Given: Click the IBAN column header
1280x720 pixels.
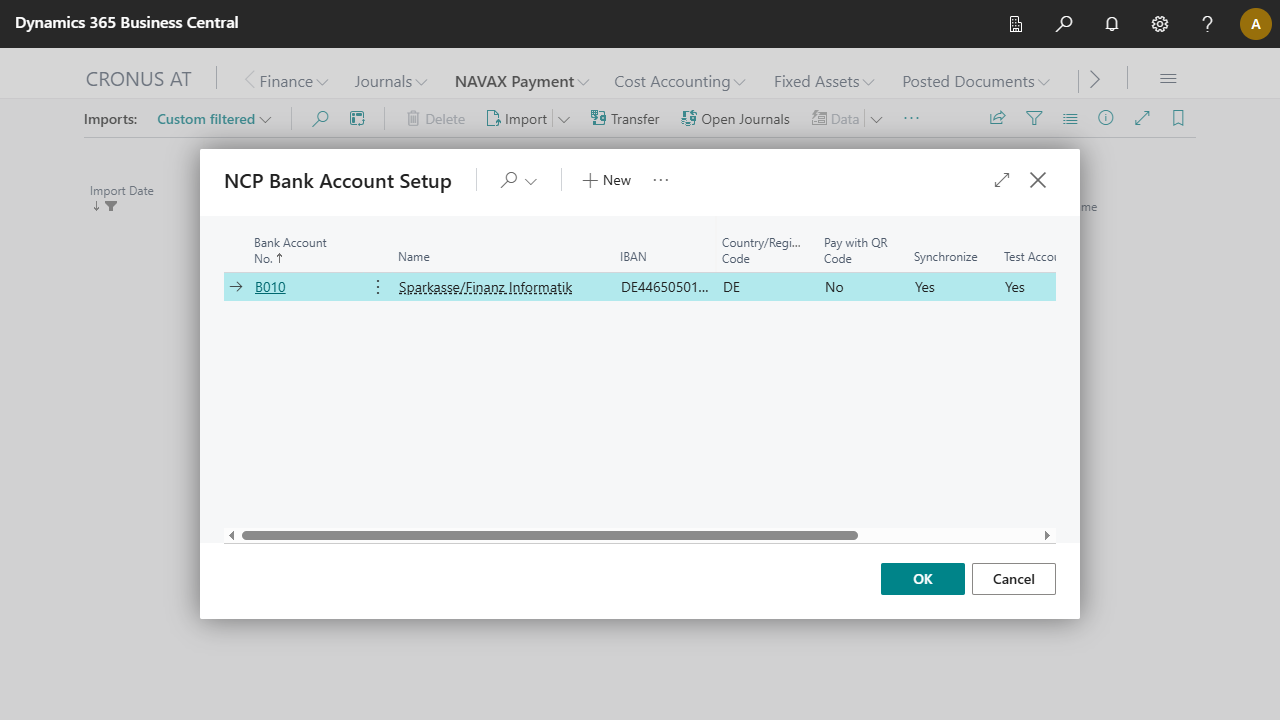Looking at the screenshot, I should (x=634, y=257).
